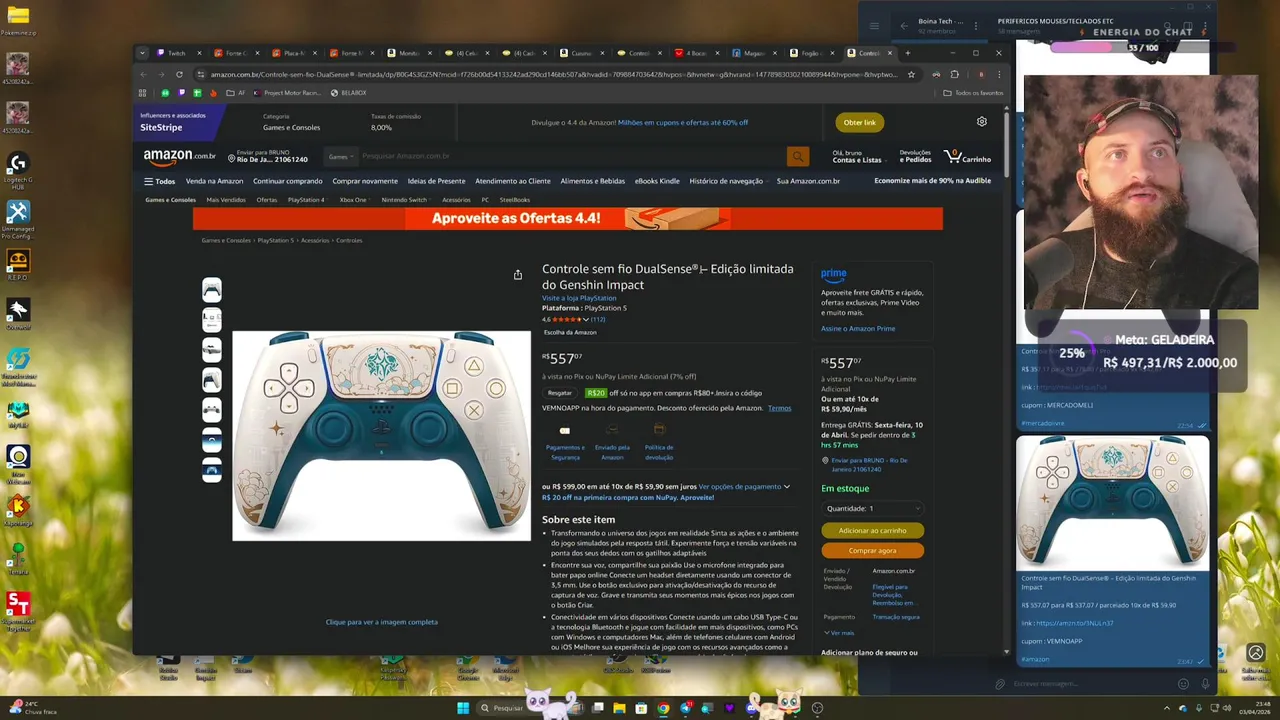The height and width of the screenshot is (720, 1280).
Task: Open Chrome from the taskbar
Action: pos(663,708)
